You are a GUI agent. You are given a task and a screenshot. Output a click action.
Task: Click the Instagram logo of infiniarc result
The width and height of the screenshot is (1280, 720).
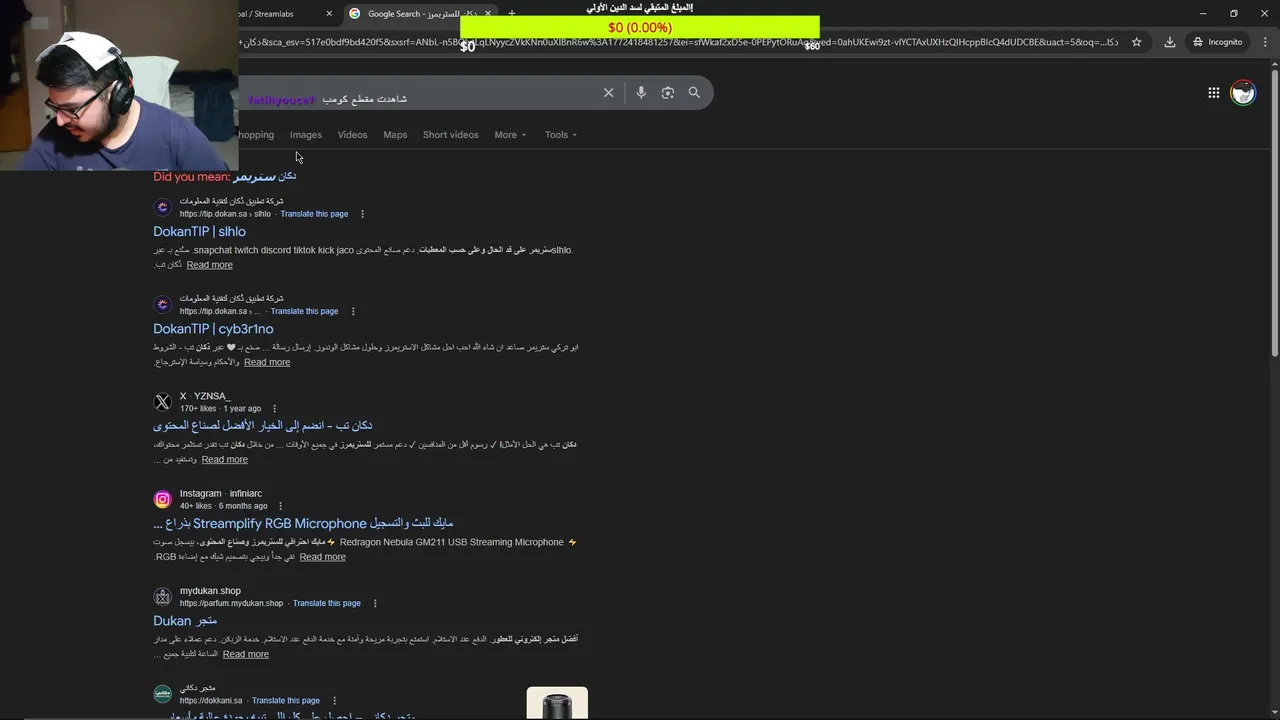click(x=162, y=499)
